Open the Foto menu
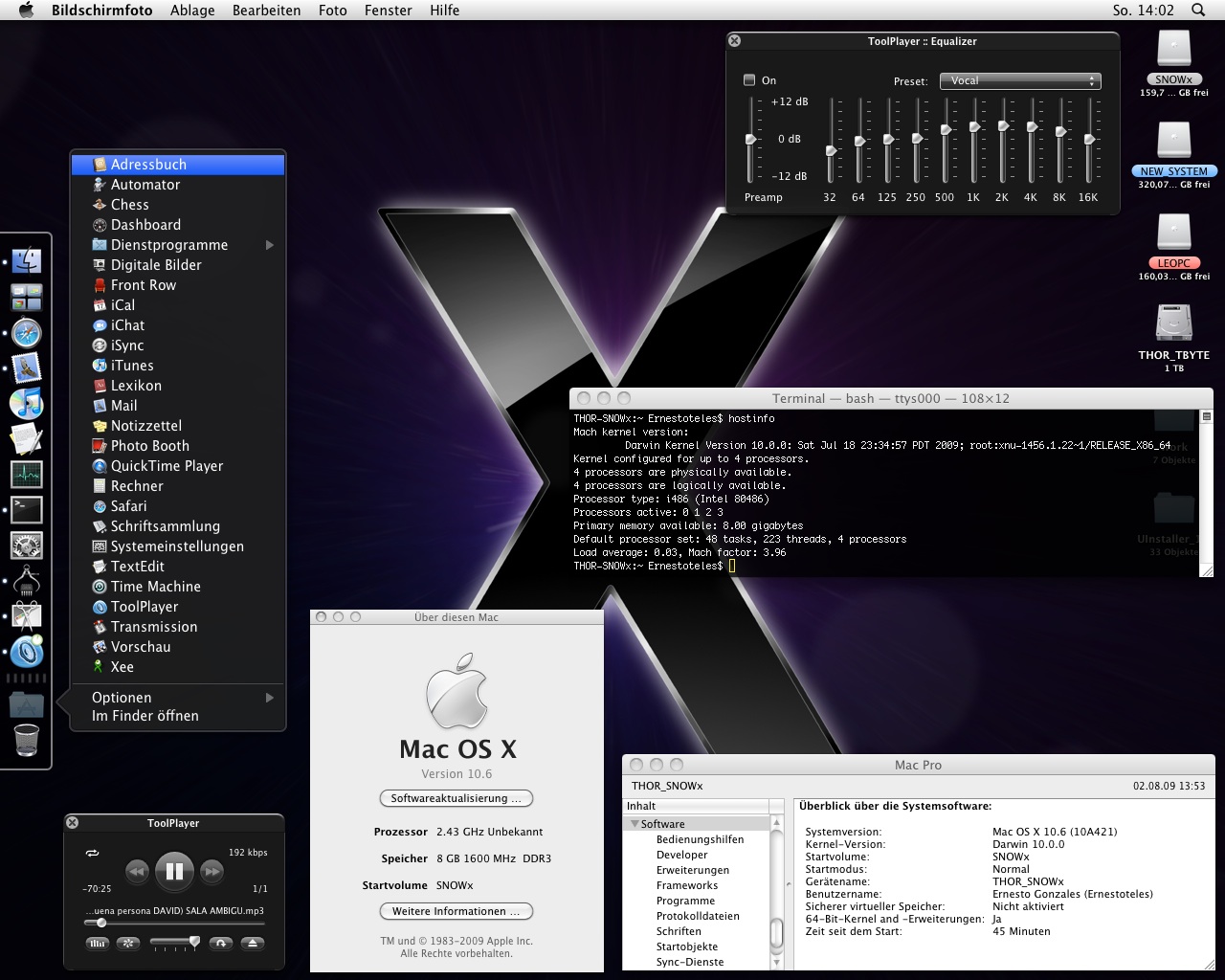Viewport: 1225px width, 980px height. (332, 11)
